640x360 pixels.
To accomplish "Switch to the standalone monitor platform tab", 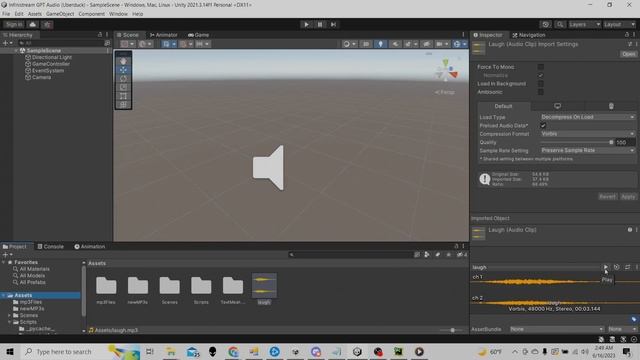I will (557, 106).
